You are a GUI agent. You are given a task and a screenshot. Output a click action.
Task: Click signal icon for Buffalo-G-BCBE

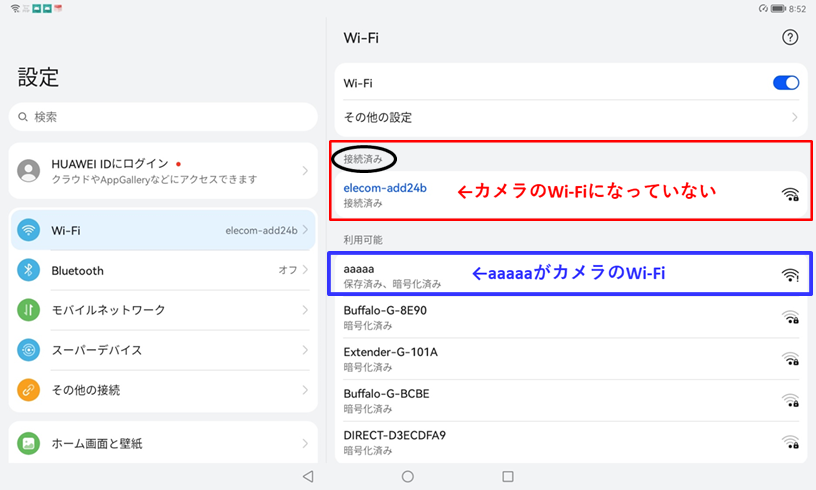[x=790, y=401]
